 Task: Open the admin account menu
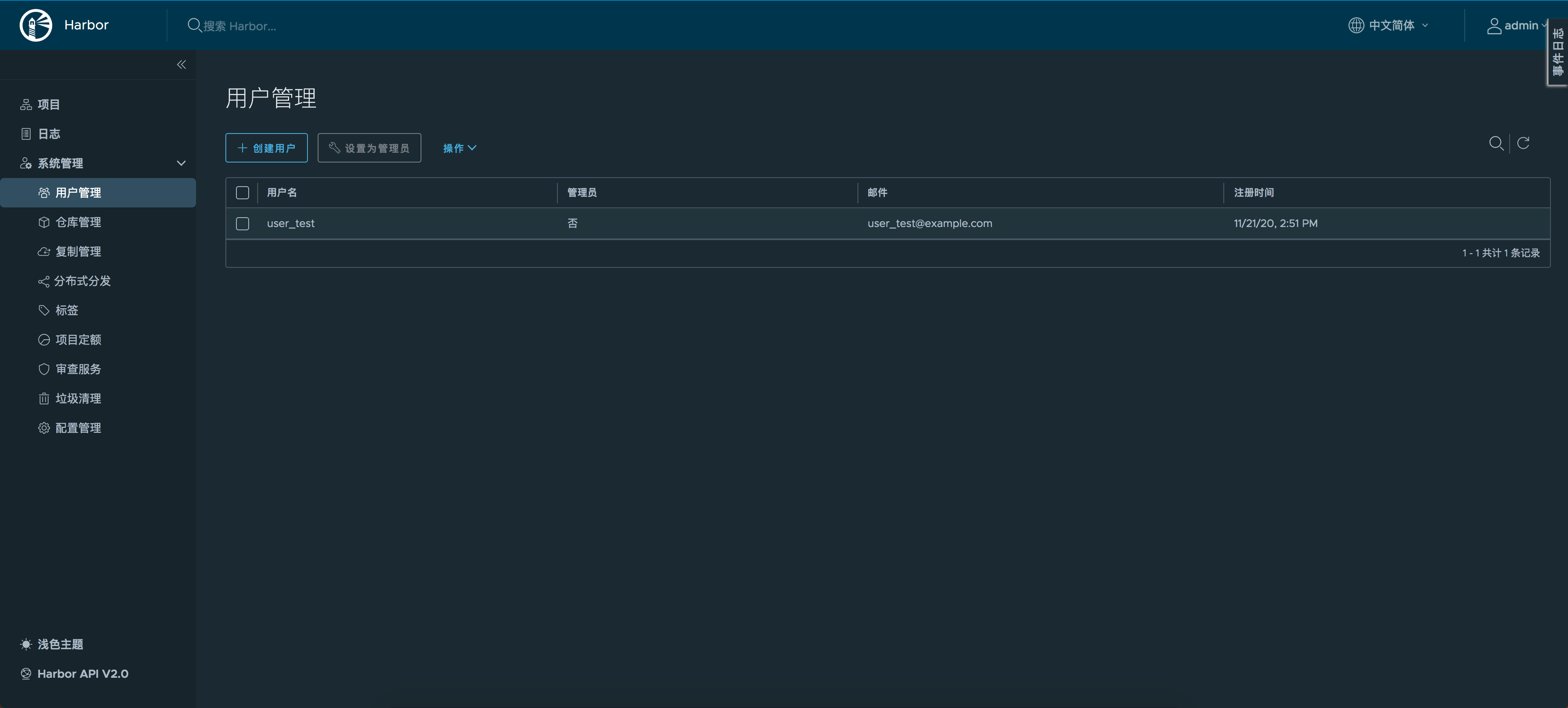(1516, 26)
